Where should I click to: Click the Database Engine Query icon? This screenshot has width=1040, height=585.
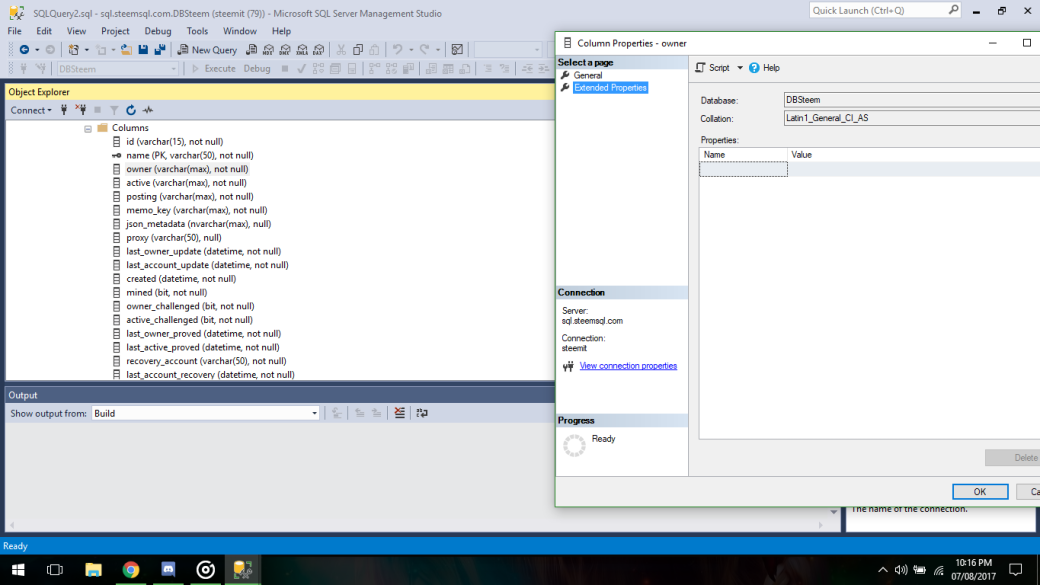coord(251,50)
